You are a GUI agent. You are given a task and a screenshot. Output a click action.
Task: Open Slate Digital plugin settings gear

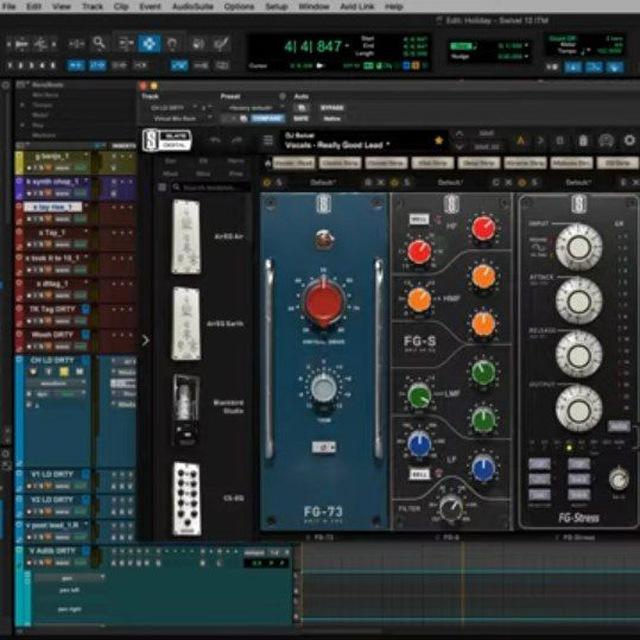[629, 140]
